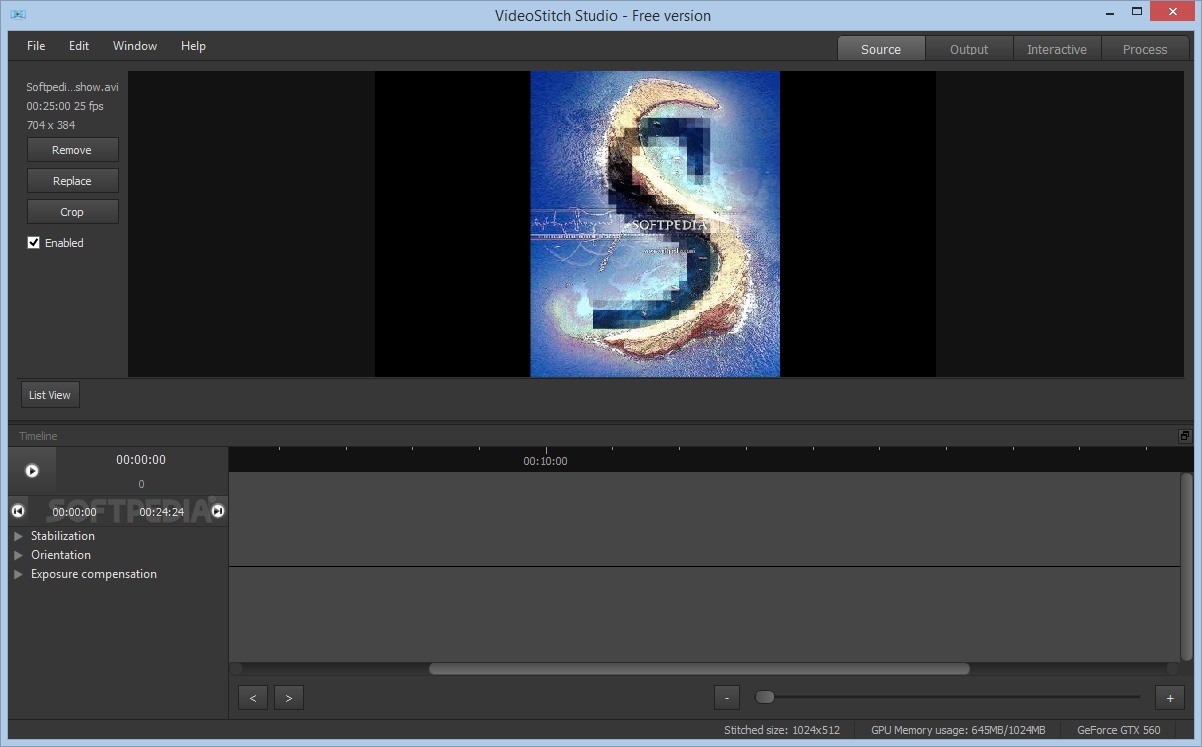Click the 00:10:00 timeline ruler mark

[546, 461]
